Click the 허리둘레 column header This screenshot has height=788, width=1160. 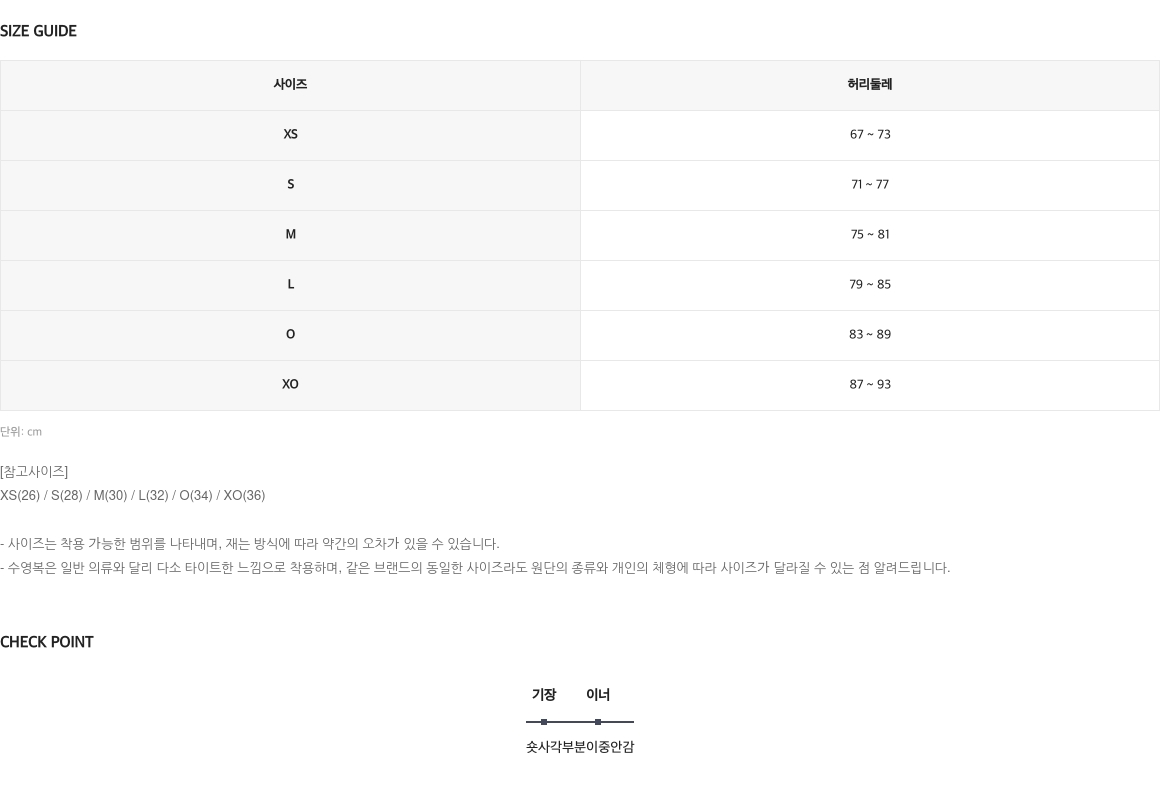pos(870,84)
